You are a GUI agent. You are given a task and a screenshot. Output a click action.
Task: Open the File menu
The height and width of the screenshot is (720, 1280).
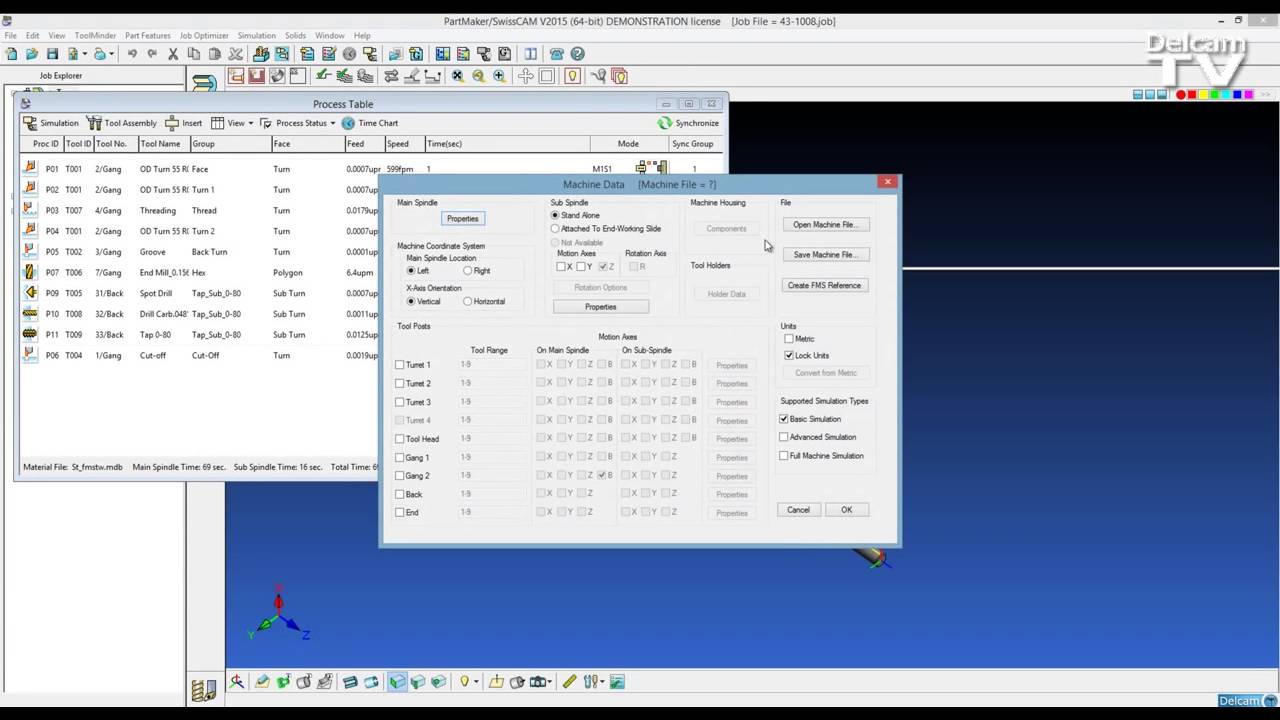click(10, 36)
